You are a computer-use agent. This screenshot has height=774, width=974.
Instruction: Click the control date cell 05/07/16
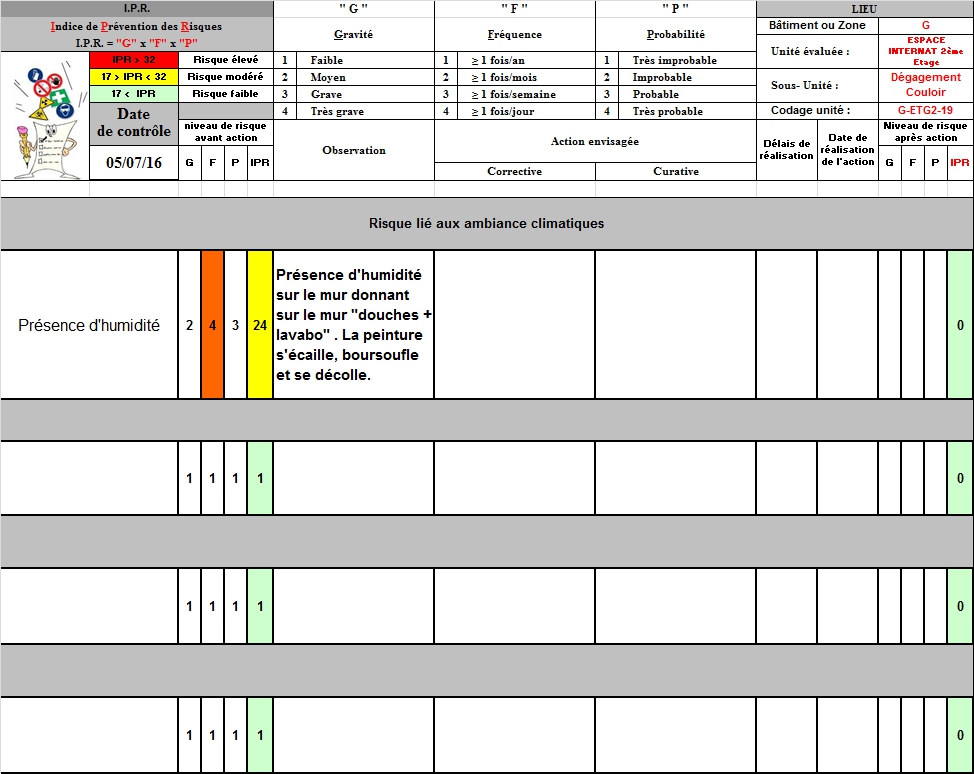click(x=133, y=163)
